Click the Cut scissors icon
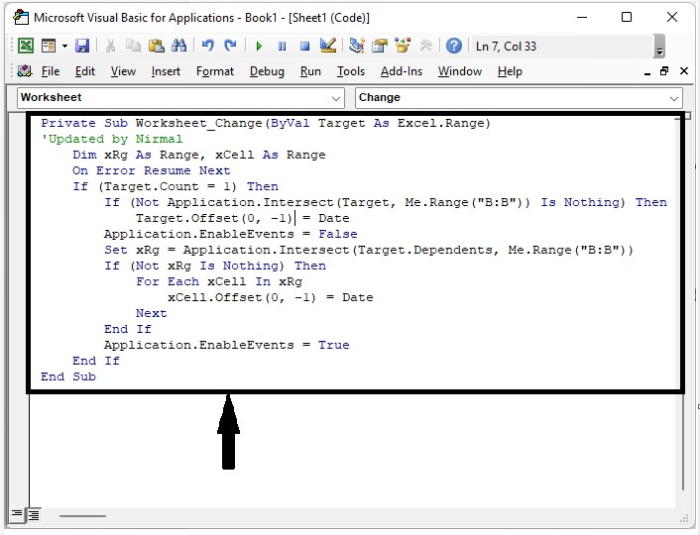The image size is (700, 535). [110, 46]
